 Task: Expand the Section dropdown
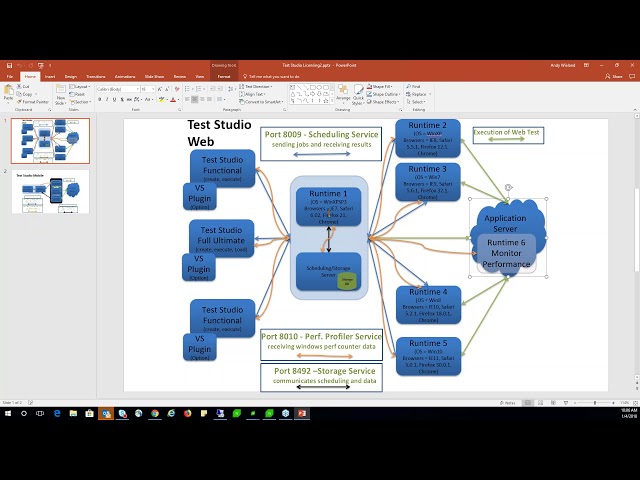80,102
